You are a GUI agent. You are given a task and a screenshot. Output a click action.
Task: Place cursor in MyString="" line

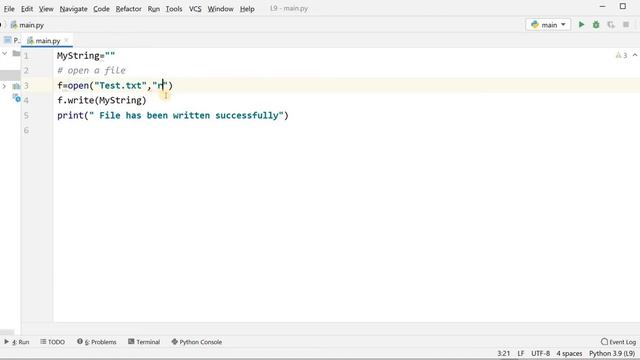point(86,56)
